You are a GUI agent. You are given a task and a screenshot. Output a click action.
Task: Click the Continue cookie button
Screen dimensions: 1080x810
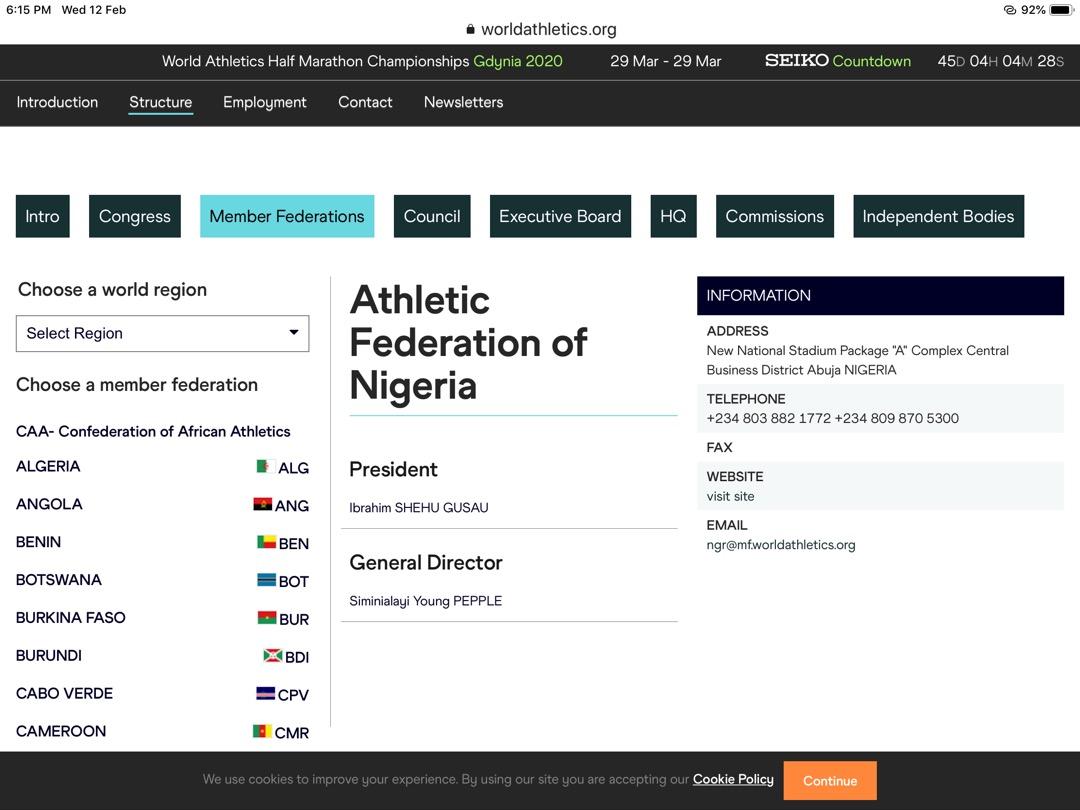click(830, 779)
